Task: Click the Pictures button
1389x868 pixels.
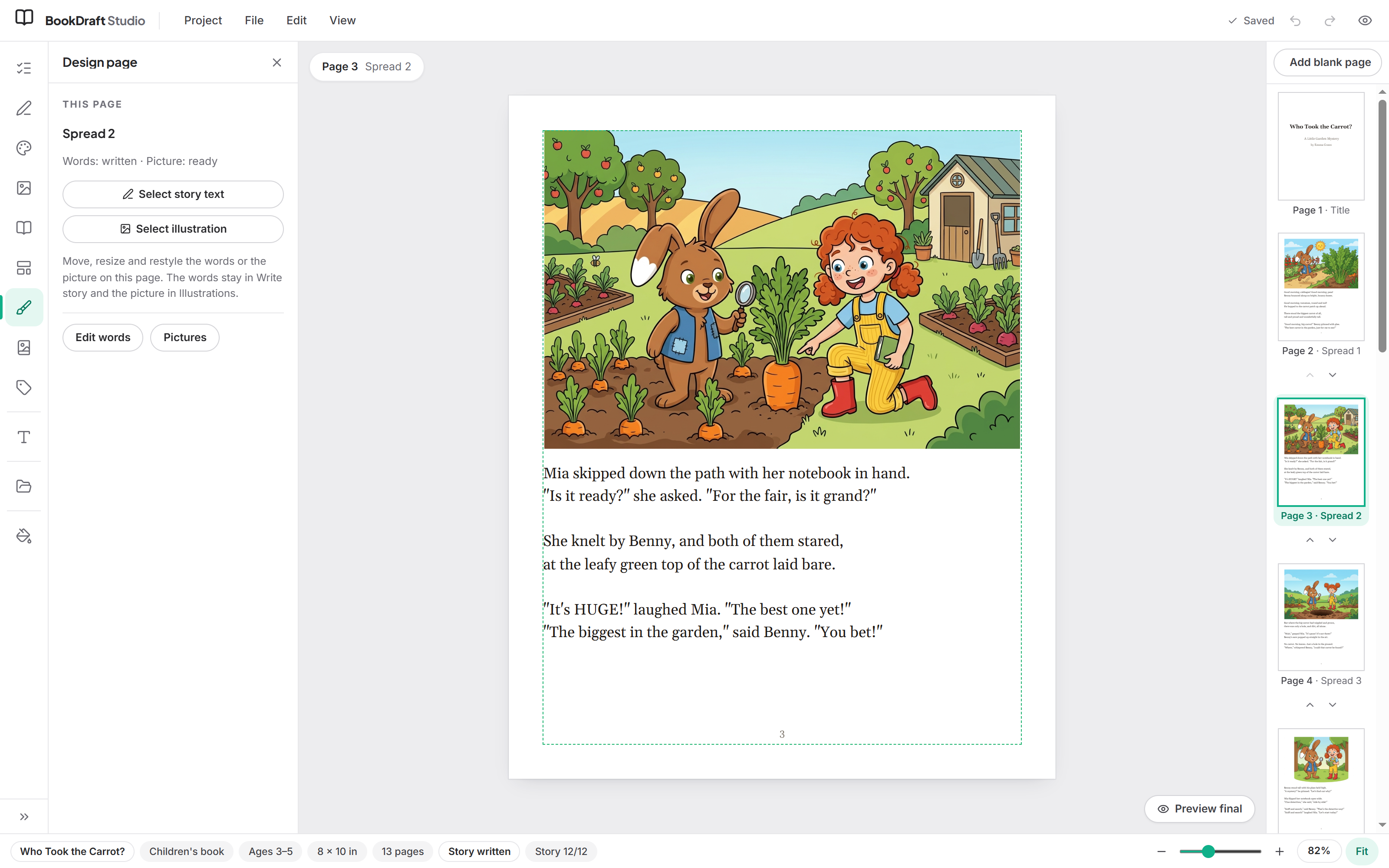Action: (185, 338)
